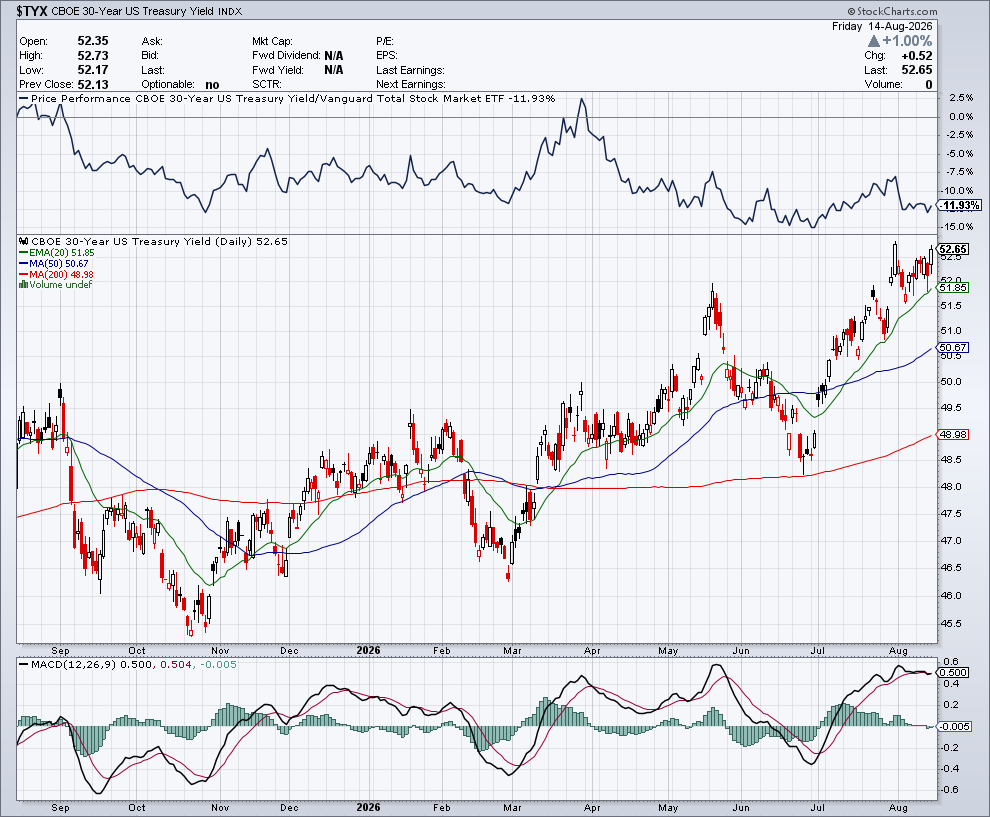Click the Fwd Yield N/A value

(x=333, y=70)
